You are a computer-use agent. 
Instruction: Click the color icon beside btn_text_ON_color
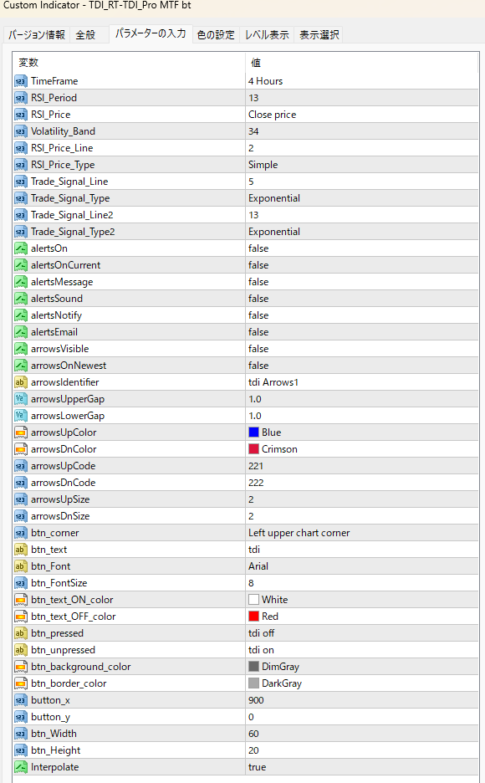20,600
